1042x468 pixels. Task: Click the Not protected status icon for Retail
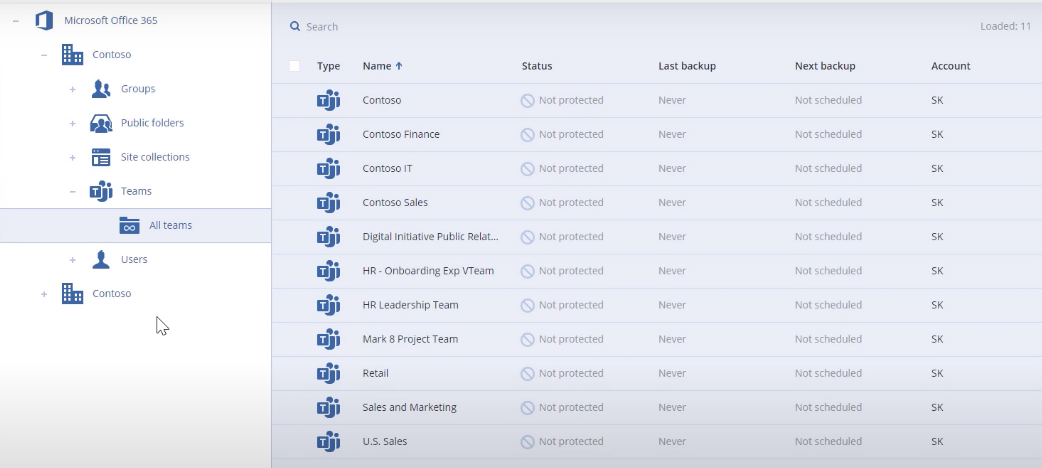coord(528,374)
